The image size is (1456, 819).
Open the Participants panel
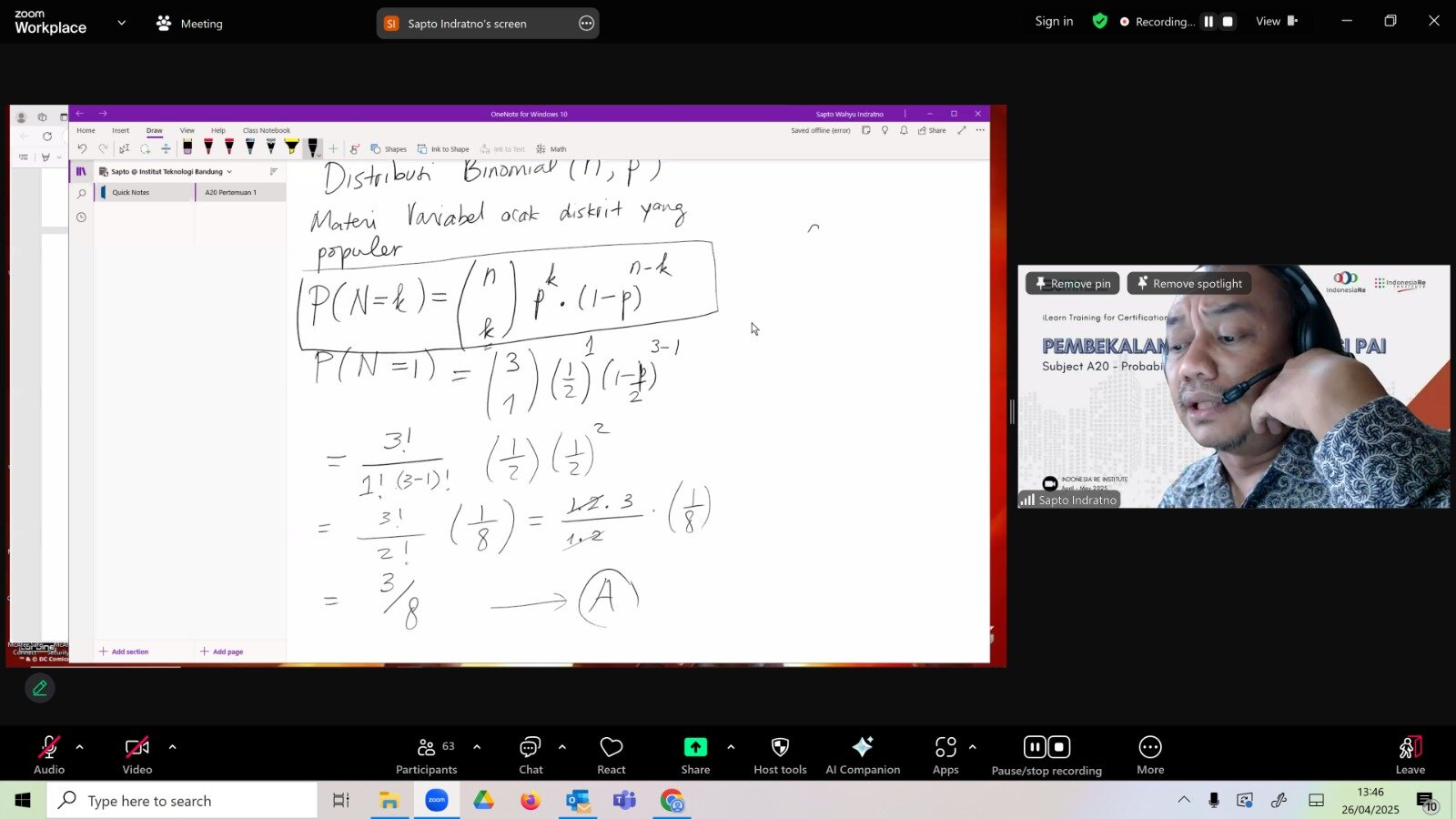coord(426,755)
